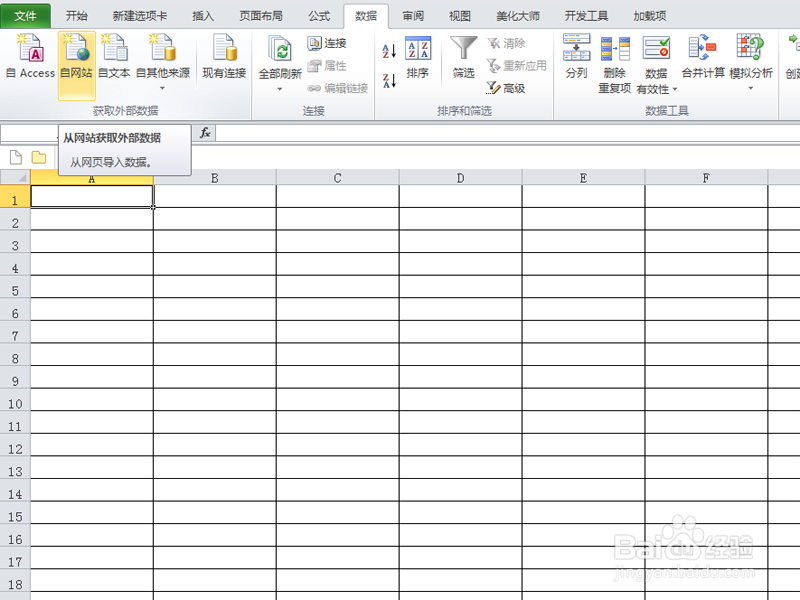Click cell A1

(x=92, y=196)
